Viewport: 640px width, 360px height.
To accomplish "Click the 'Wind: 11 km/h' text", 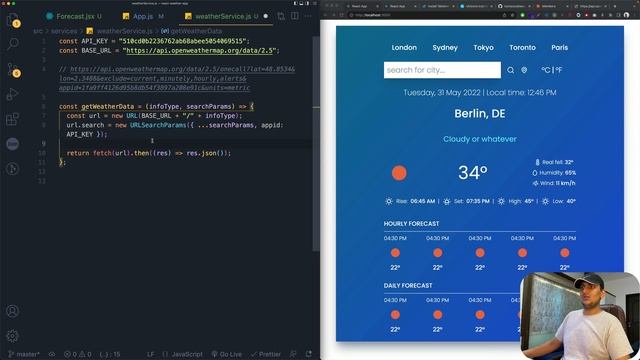I will [x=557, y=183].
